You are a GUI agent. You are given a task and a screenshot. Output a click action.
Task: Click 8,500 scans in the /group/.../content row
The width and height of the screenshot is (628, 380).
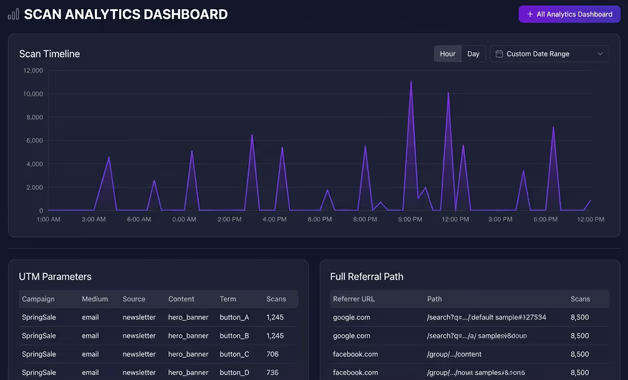click(x=580, y=354)
